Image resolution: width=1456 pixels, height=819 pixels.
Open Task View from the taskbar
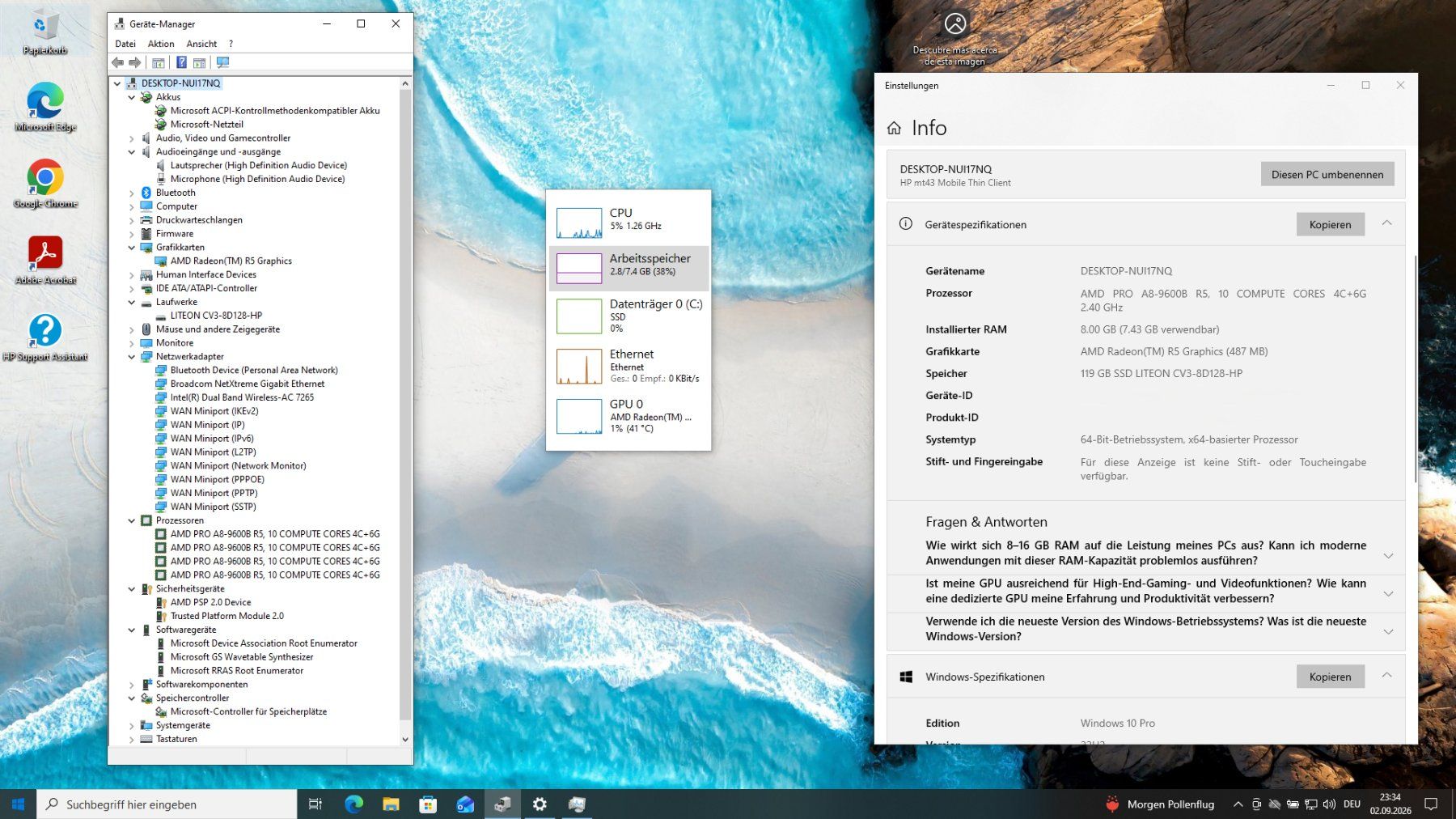pos(315,804)
